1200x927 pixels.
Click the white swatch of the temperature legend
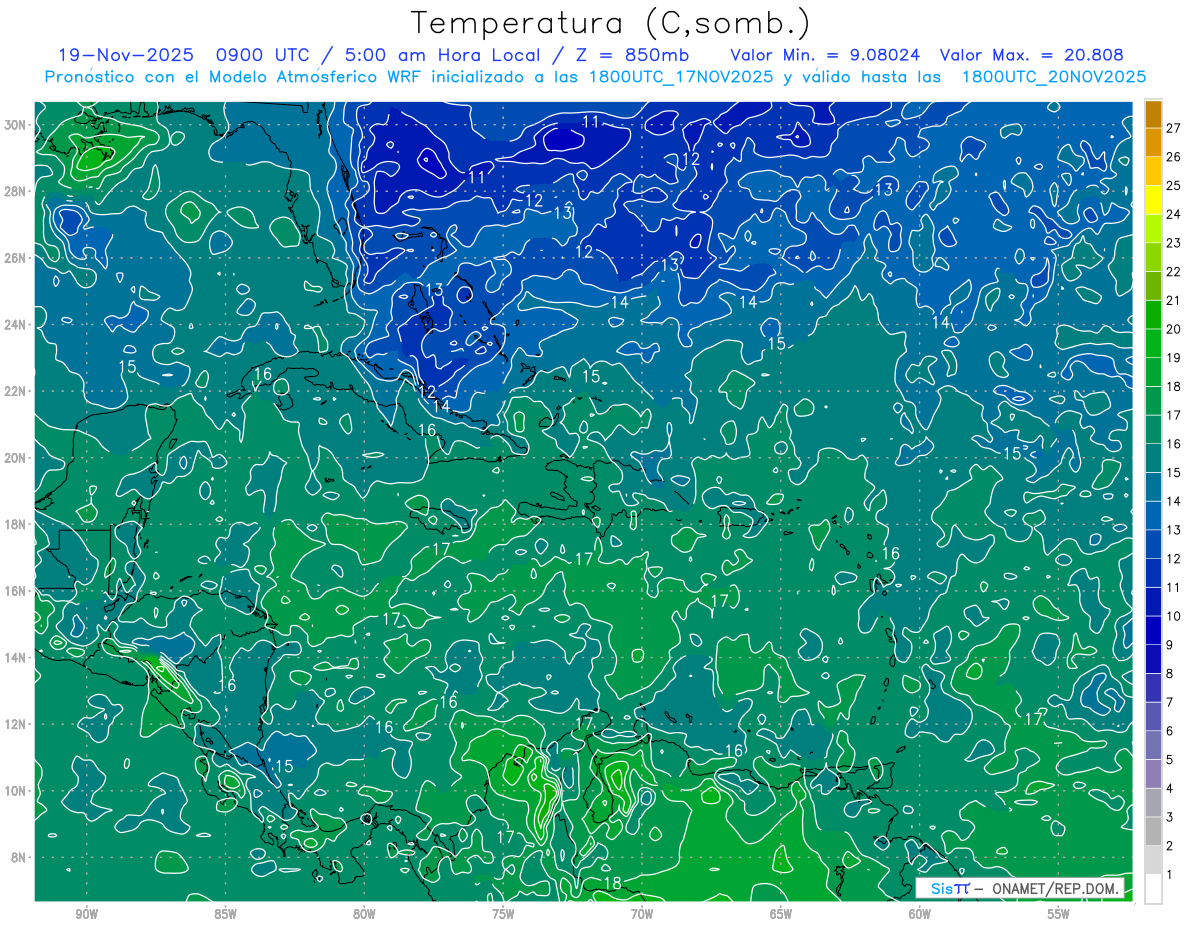[x=1153, y=888]
